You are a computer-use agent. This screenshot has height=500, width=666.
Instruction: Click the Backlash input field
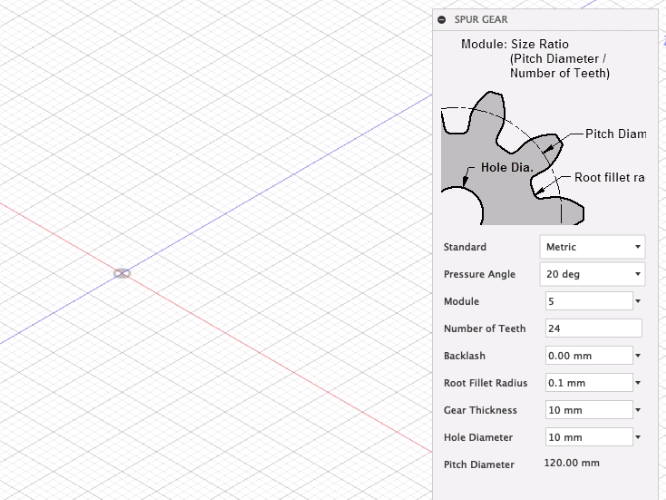[x=589, y=356]
